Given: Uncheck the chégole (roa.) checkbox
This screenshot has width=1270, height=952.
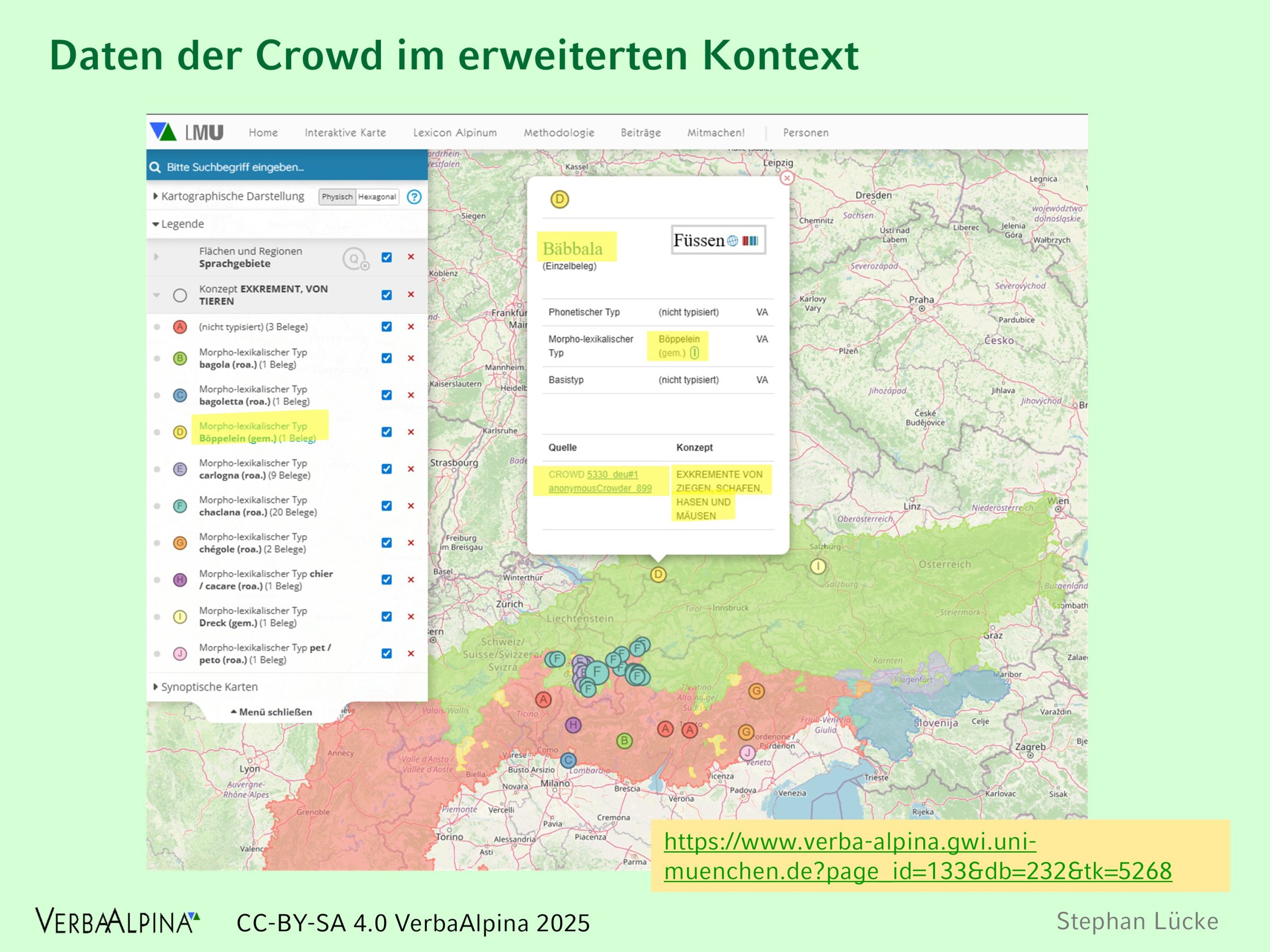Looking at the screenshot, I should click(x=387, y=542).
